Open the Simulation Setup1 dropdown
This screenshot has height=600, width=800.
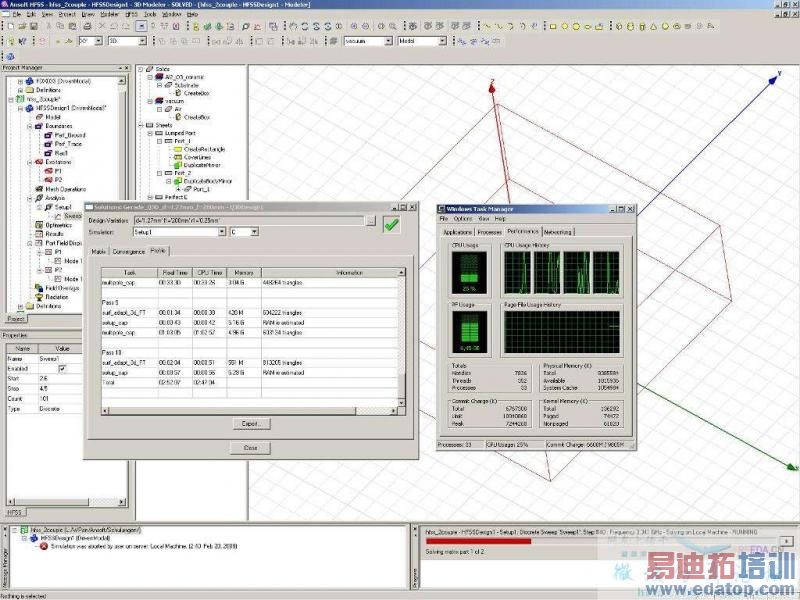221,232
